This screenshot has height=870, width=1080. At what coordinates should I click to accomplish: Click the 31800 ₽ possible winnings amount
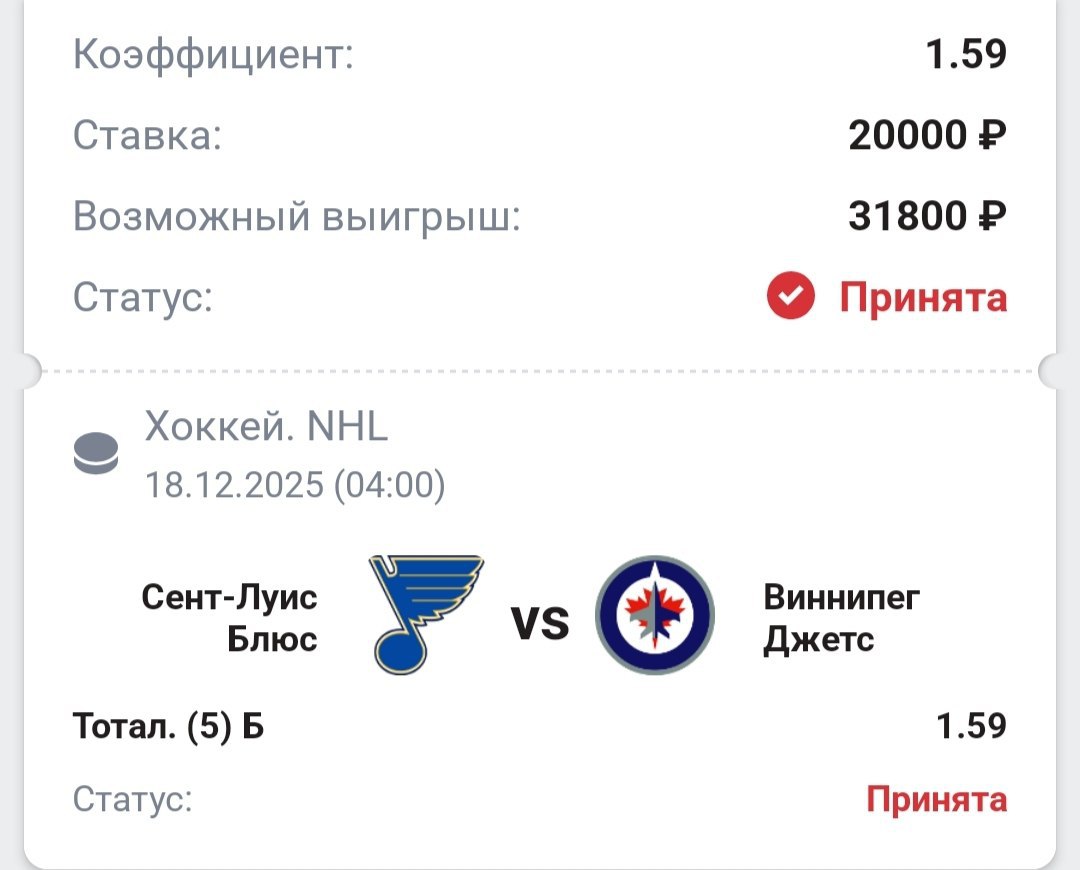pyautogui.click(x=927, y=216)
